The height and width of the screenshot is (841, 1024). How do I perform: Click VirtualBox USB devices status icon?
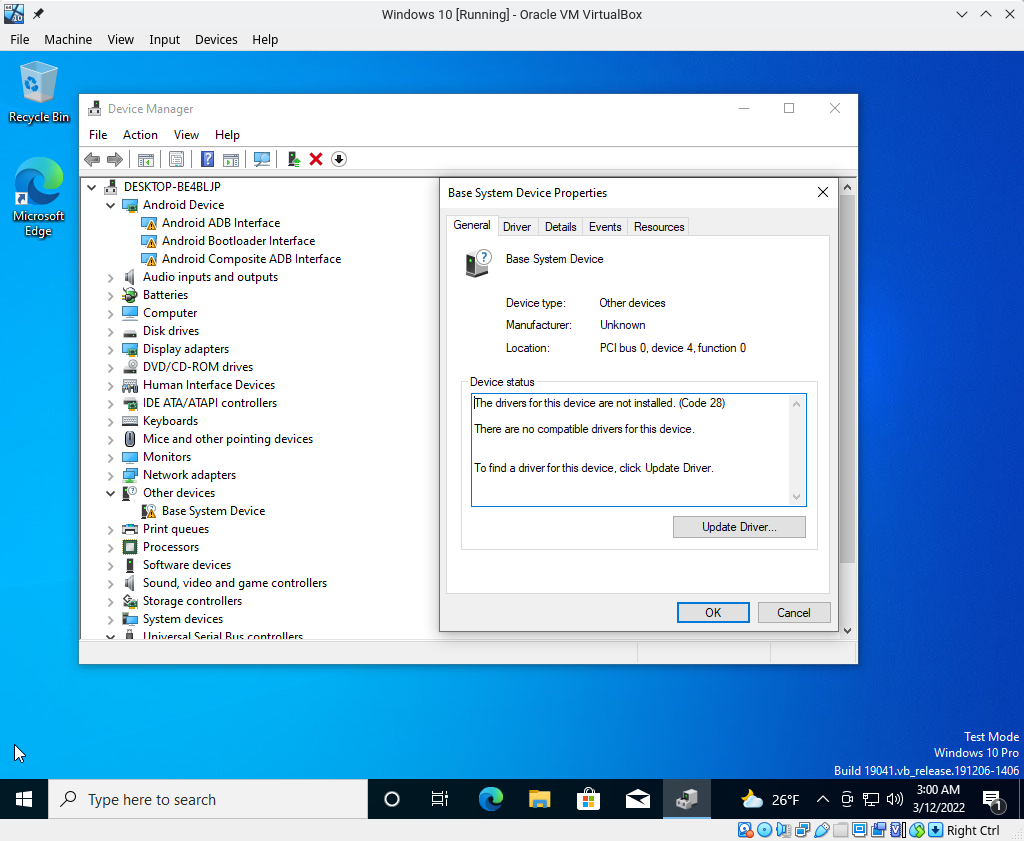(822, 830)
